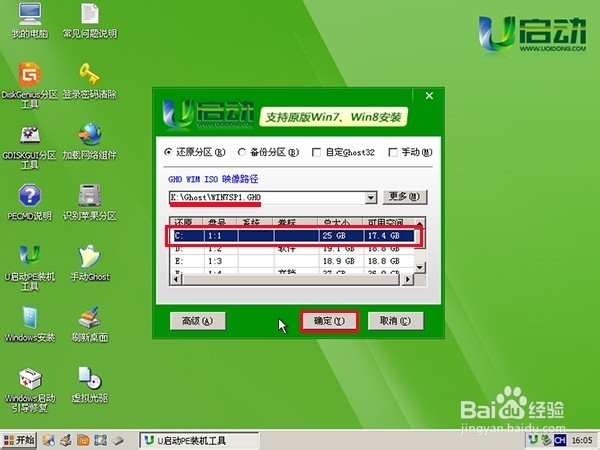
Task: Click the gray drive quick-launch icon
Action: pos(118,440)
